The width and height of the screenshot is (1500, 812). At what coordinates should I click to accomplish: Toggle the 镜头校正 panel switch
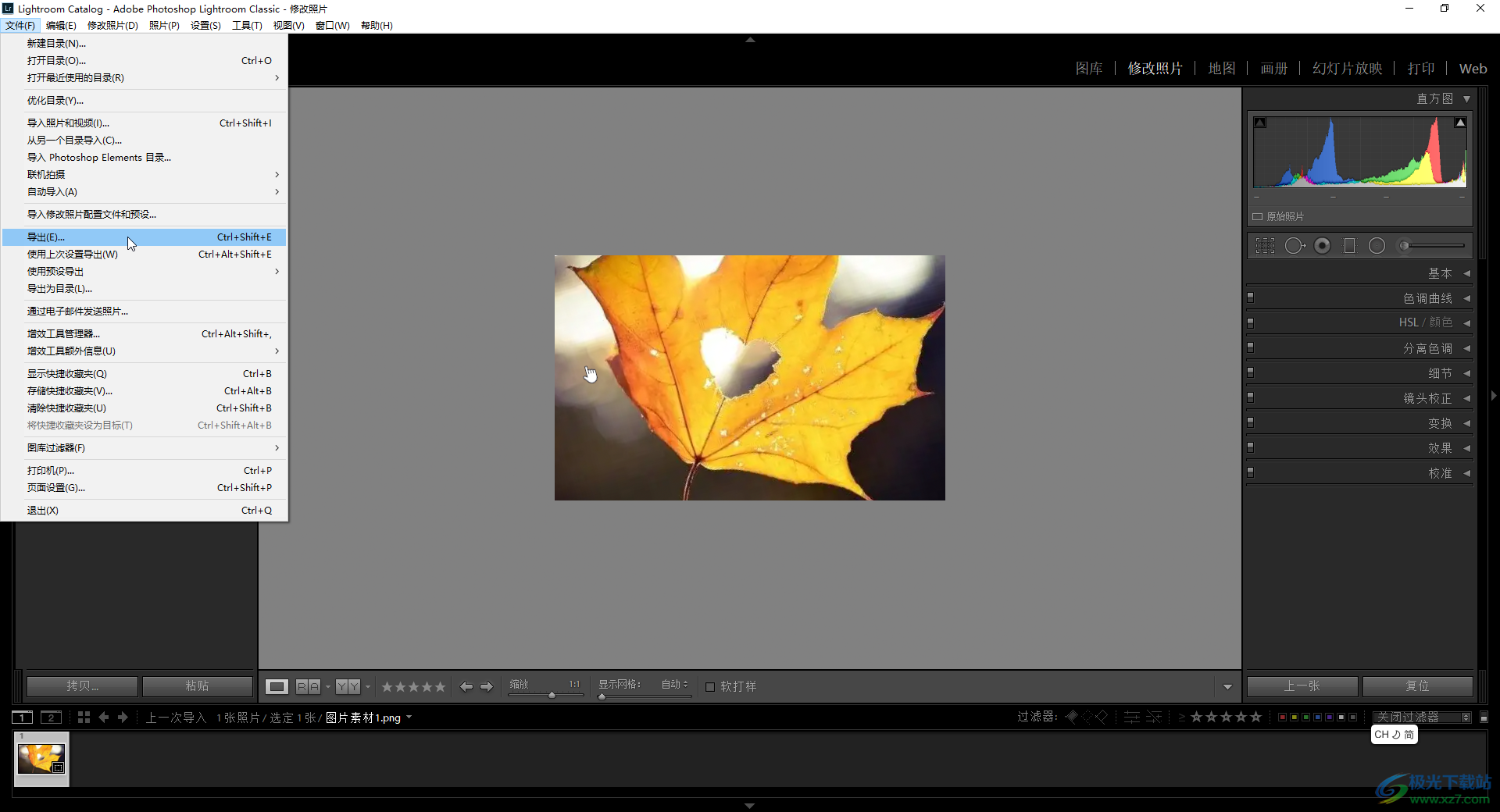1251,397
